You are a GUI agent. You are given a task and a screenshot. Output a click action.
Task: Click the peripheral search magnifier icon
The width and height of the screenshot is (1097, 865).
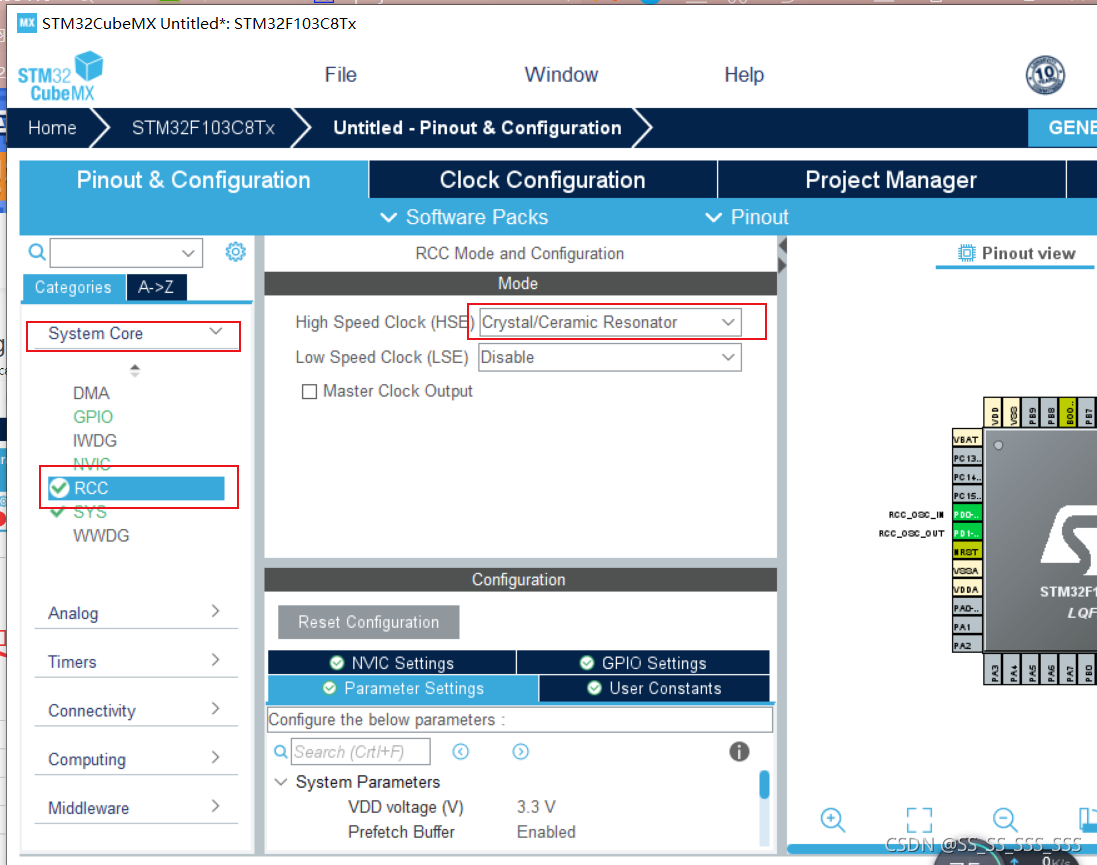37,252
